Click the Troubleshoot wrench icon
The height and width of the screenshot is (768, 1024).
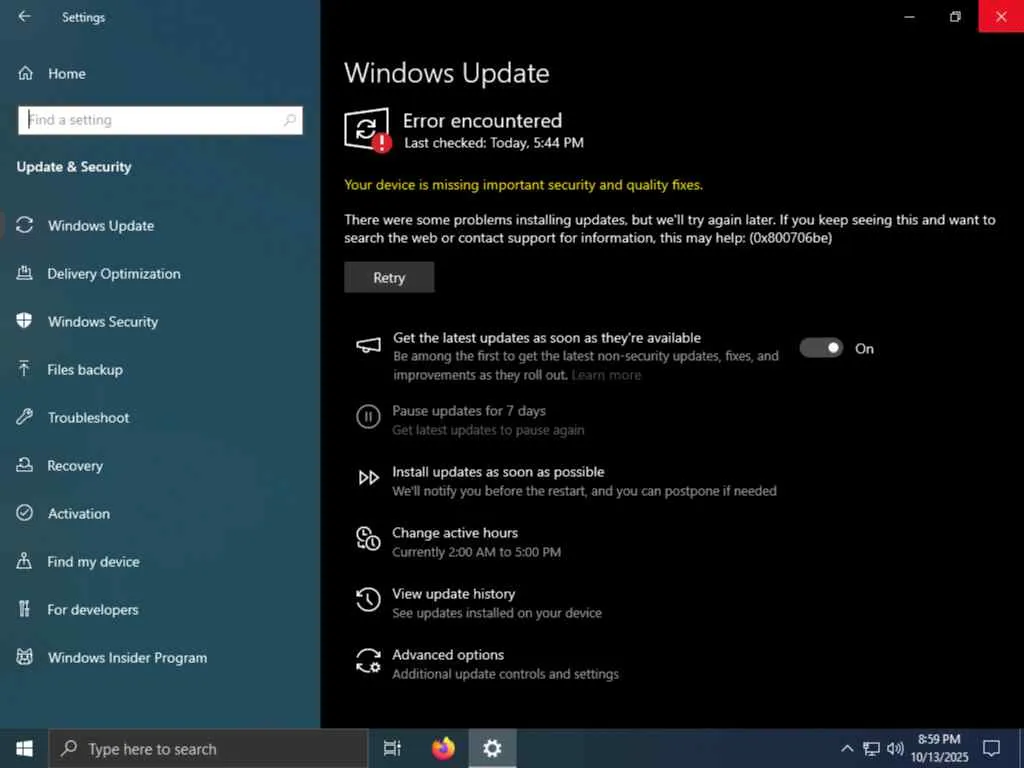(24, 417)
